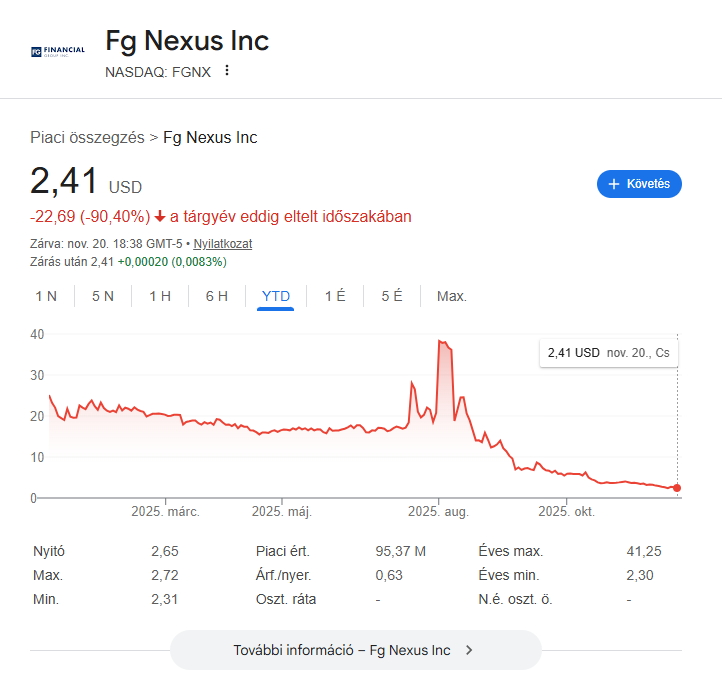
Task: Select the 1 N time range tab
Action: pos(46,296)
